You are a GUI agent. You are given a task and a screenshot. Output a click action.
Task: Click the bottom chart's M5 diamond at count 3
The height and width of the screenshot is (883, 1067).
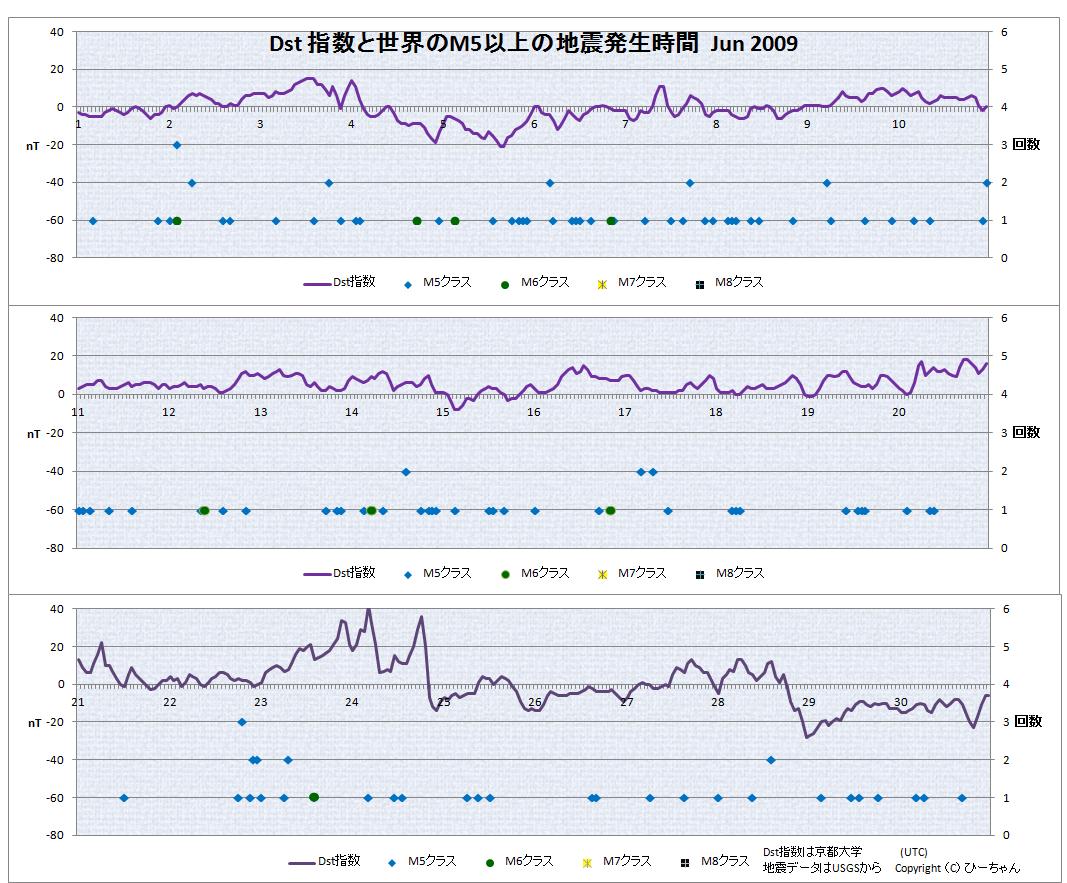click(242, 722)
